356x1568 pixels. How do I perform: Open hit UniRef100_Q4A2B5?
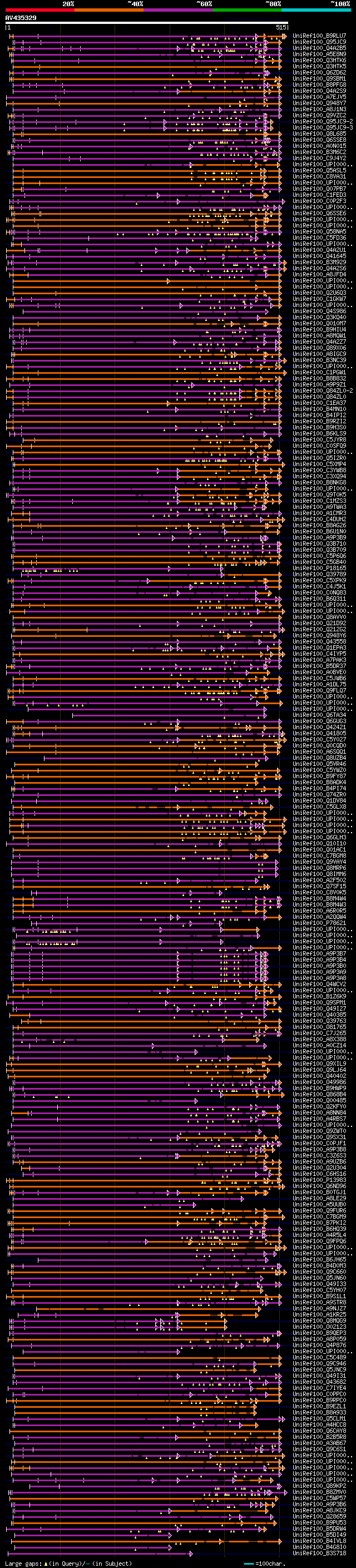coord(319,48)
